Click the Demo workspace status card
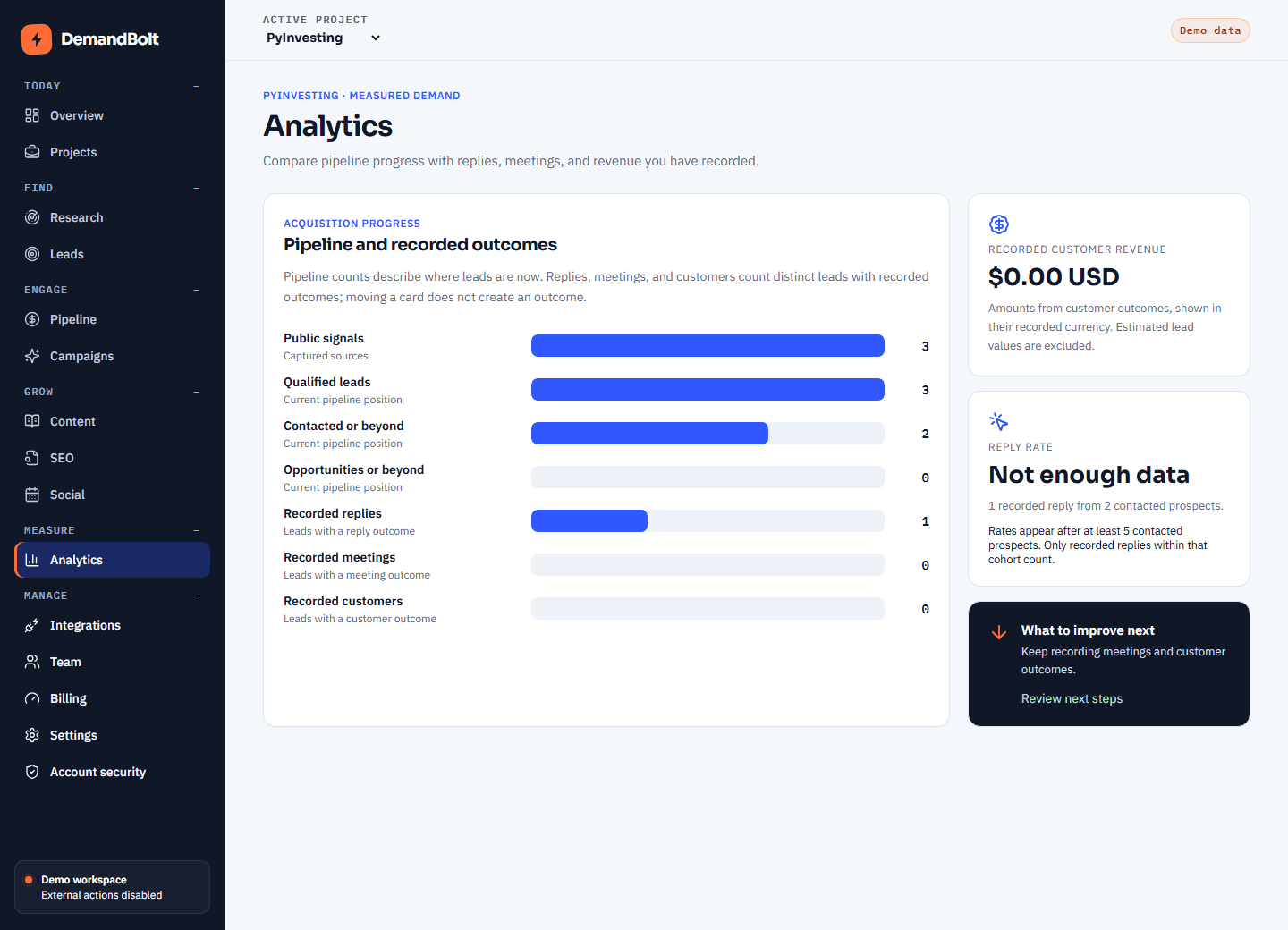 click(113, 887)
